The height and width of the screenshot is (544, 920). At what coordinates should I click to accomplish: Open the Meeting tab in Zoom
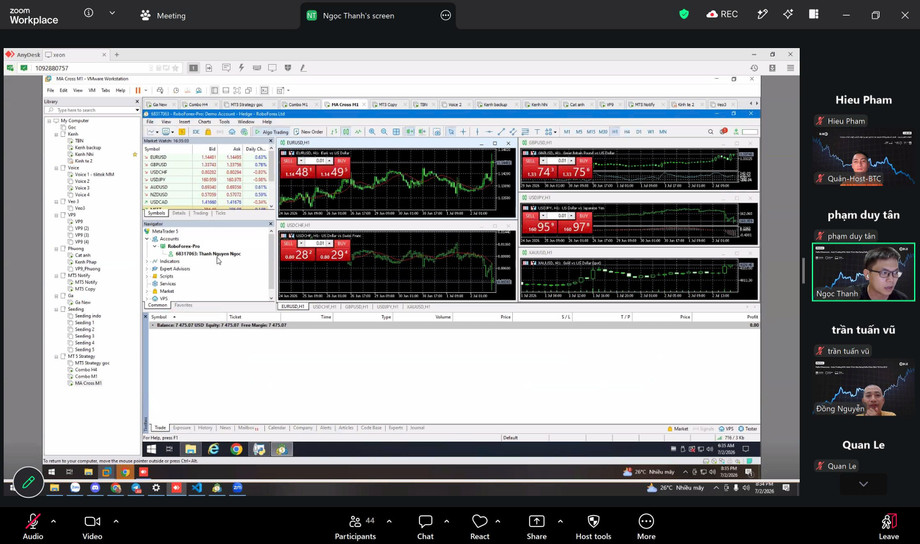point(163,16)
